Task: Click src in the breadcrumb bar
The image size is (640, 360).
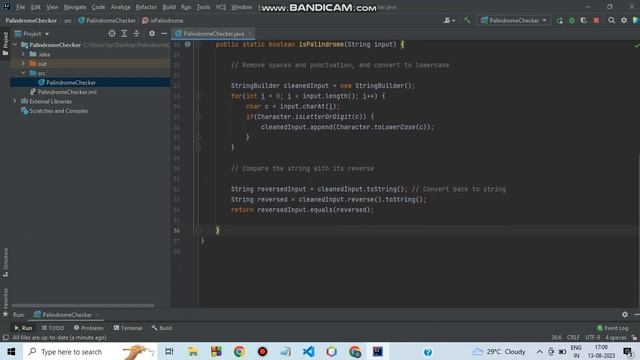Action: (x=68, y=20)
